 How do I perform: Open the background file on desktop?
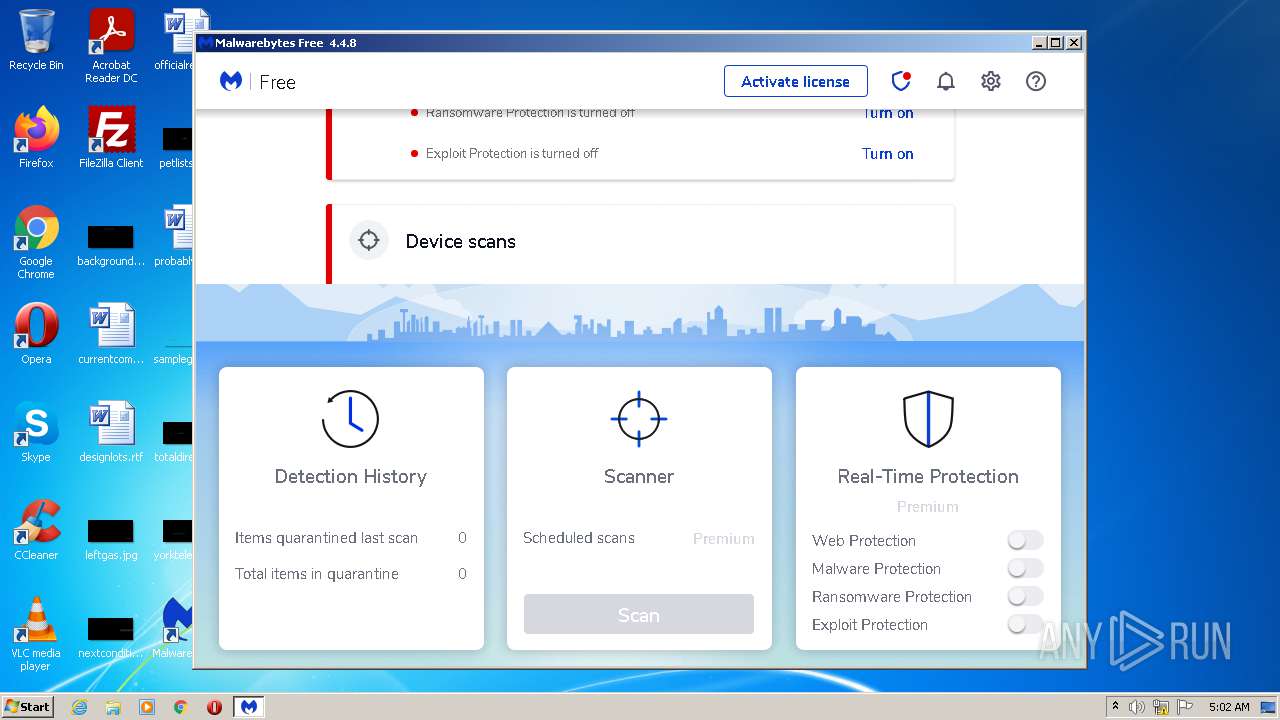pyautogui.click(x=111, y=245)
